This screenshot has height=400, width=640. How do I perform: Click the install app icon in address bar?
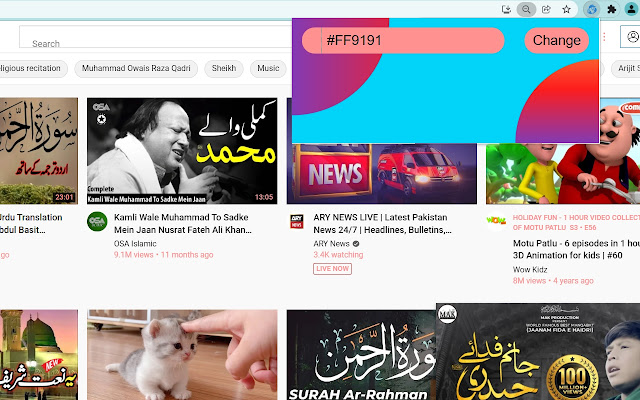[x=506, y=9]
